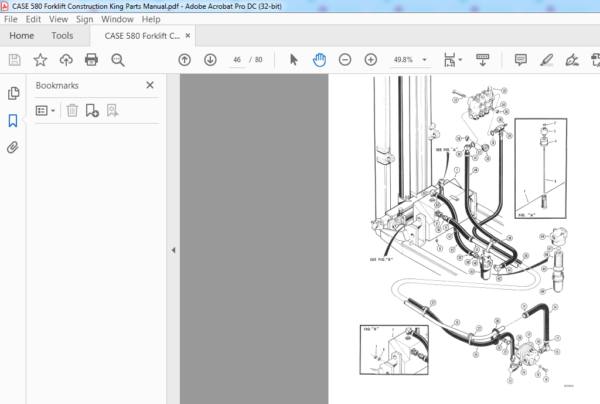Screen dimensions: 600x404
Task: Click the find current bookmark icon
Action: tap(112, 111)
